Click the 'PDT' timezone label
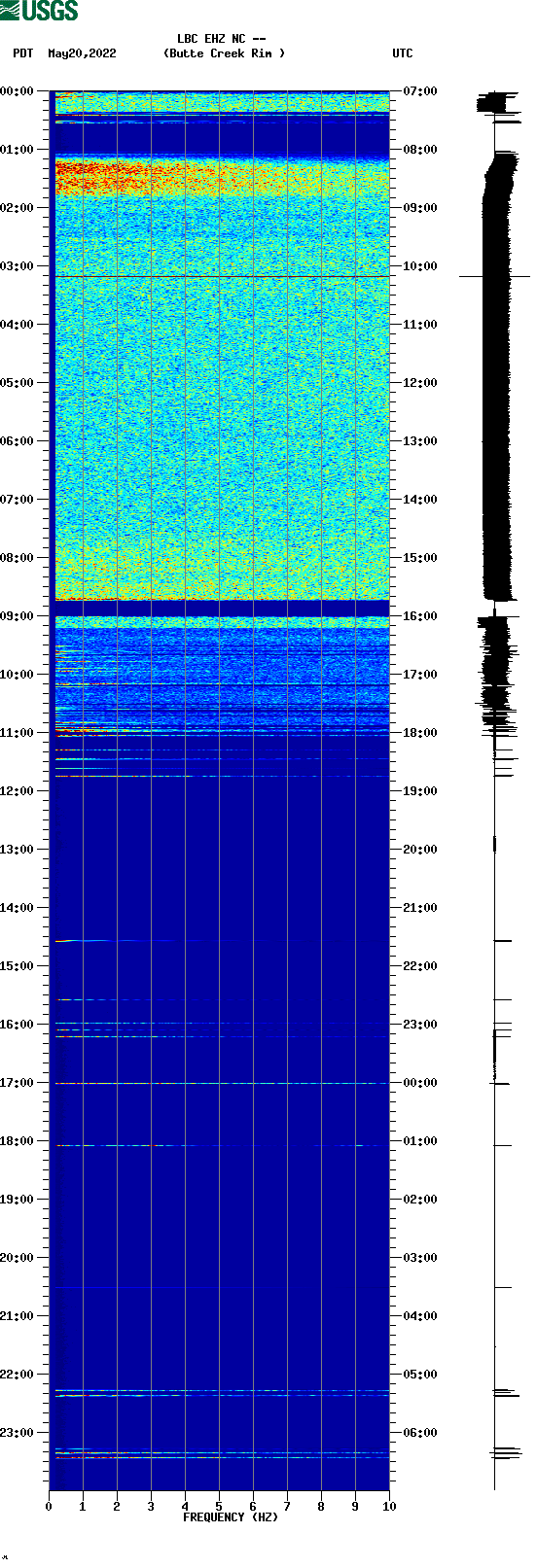This screenshot has width=537, height=1568. [23, 53]
